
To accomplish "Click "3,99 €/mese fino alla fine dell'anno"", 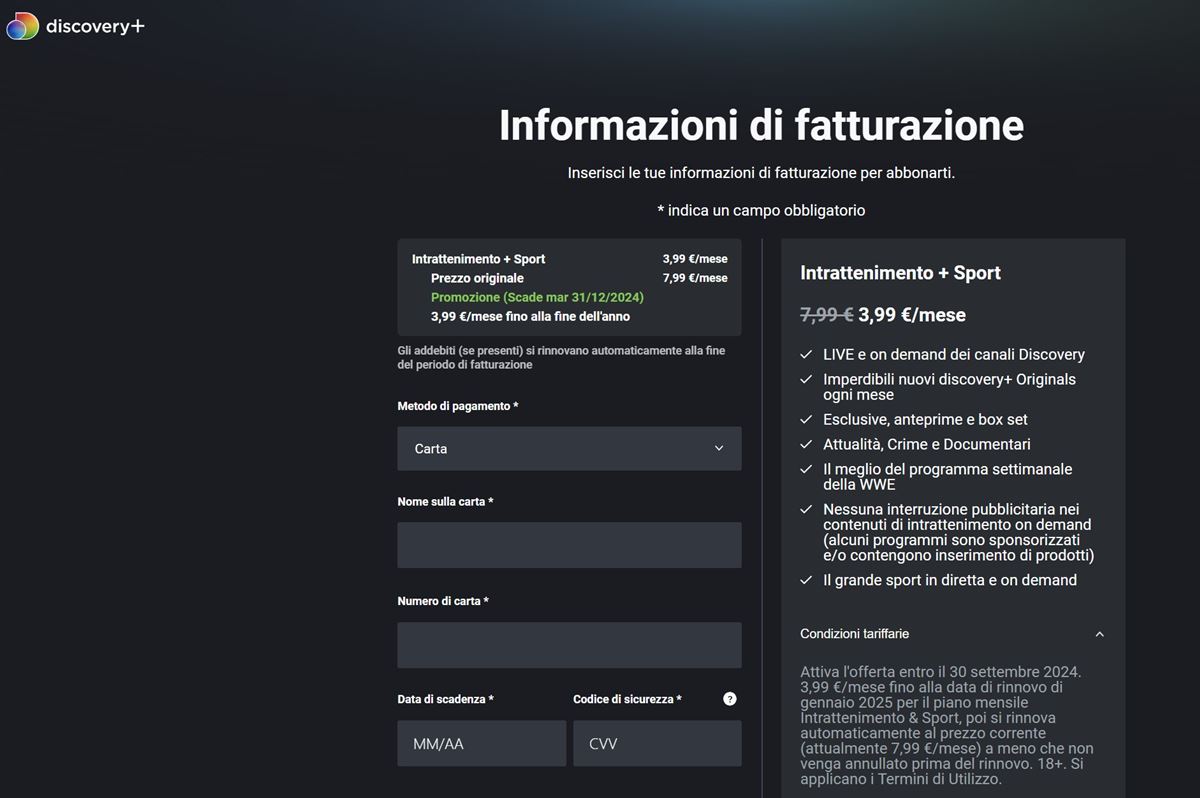I will click(x=530, y=317).
